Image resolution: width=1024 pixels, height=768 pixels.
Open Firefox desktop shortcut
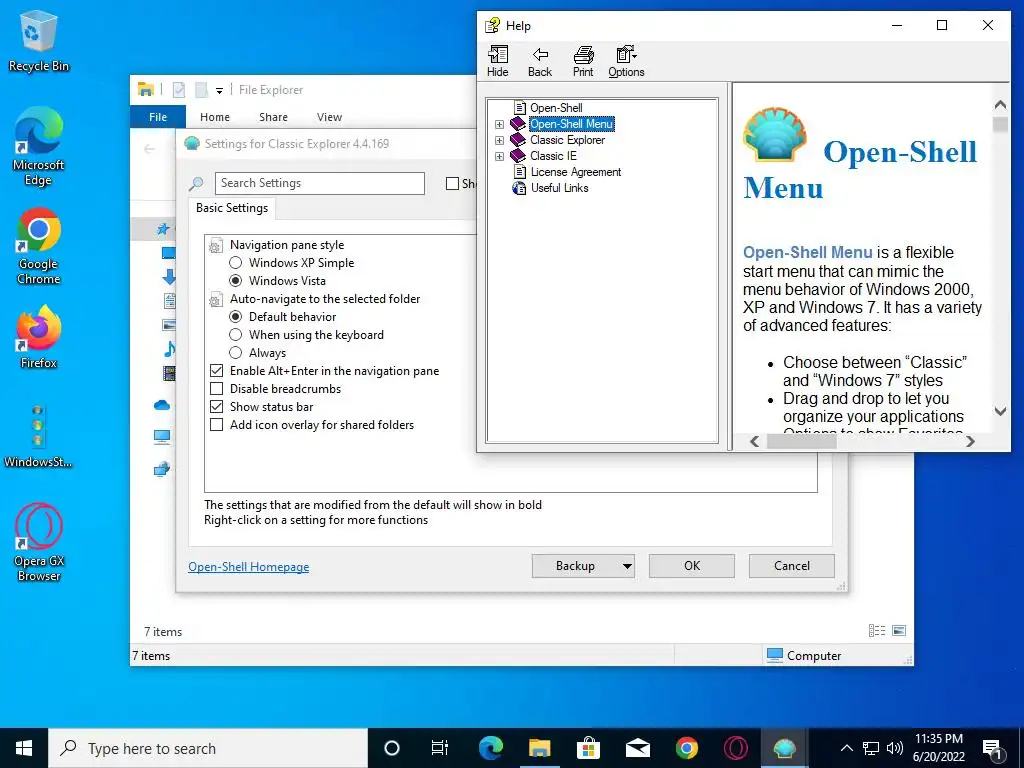click(x=39, y=337)
